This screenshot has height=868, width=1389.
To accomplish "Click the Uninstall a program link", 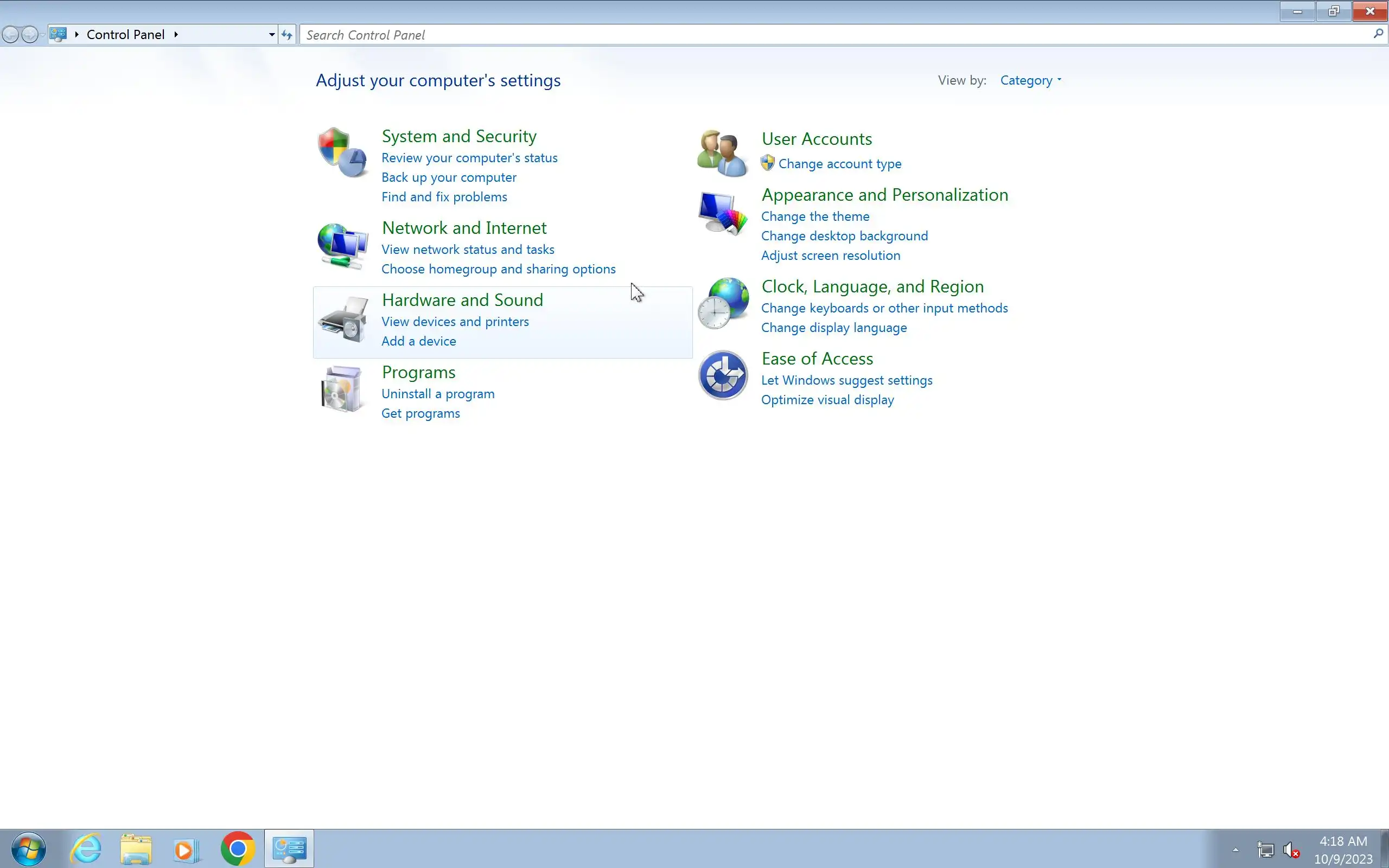I will coord(438,394).
